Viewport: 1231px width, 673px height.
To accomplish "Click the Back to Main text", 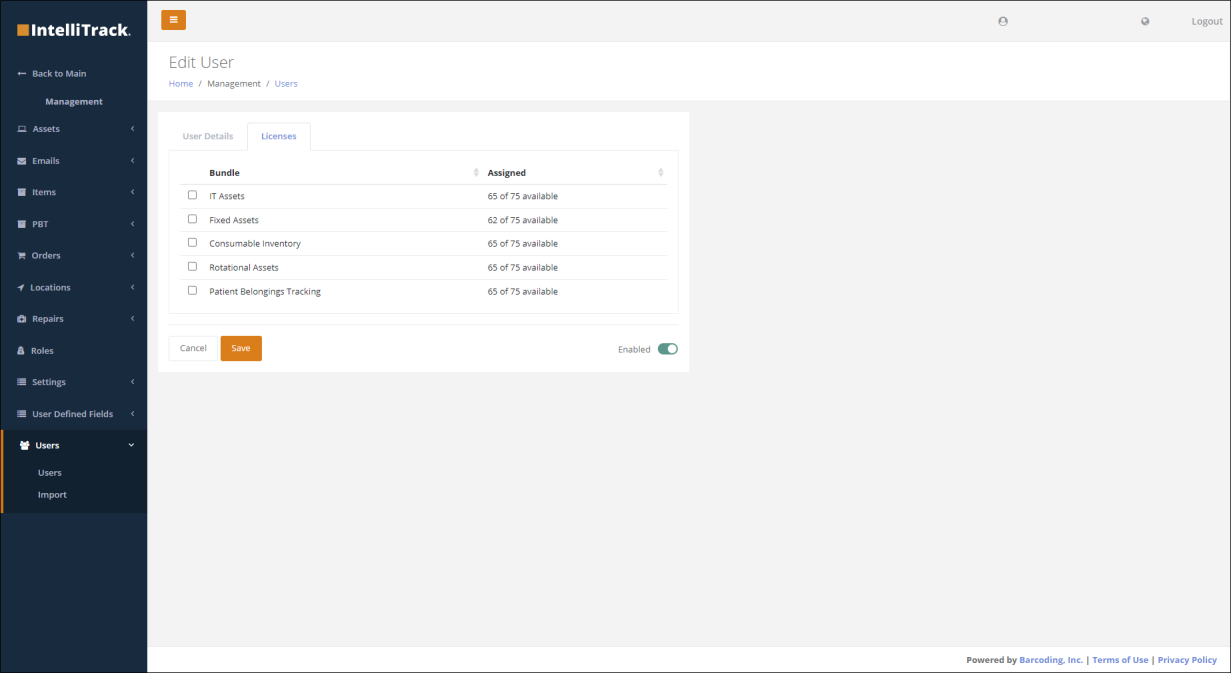I will click(59, 74).
